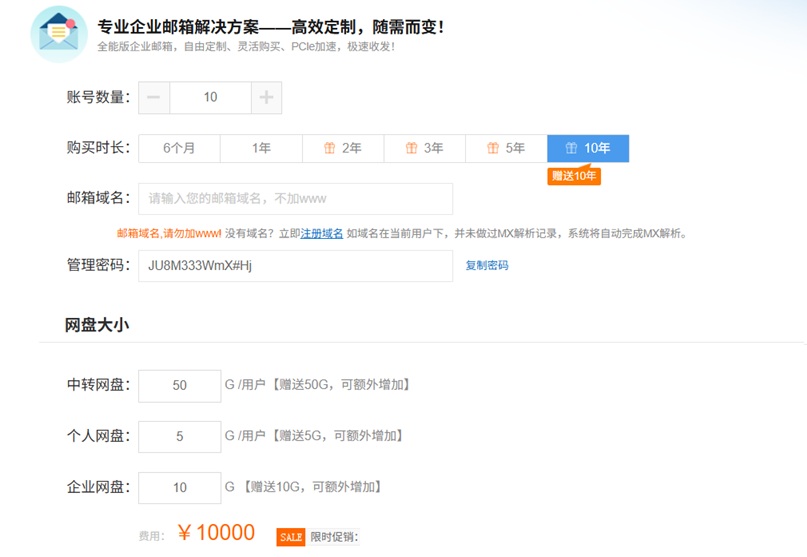Click the 赠送10G，可额外增加 note
Viewport: 807px width, 557px height.
click(312, 486)
